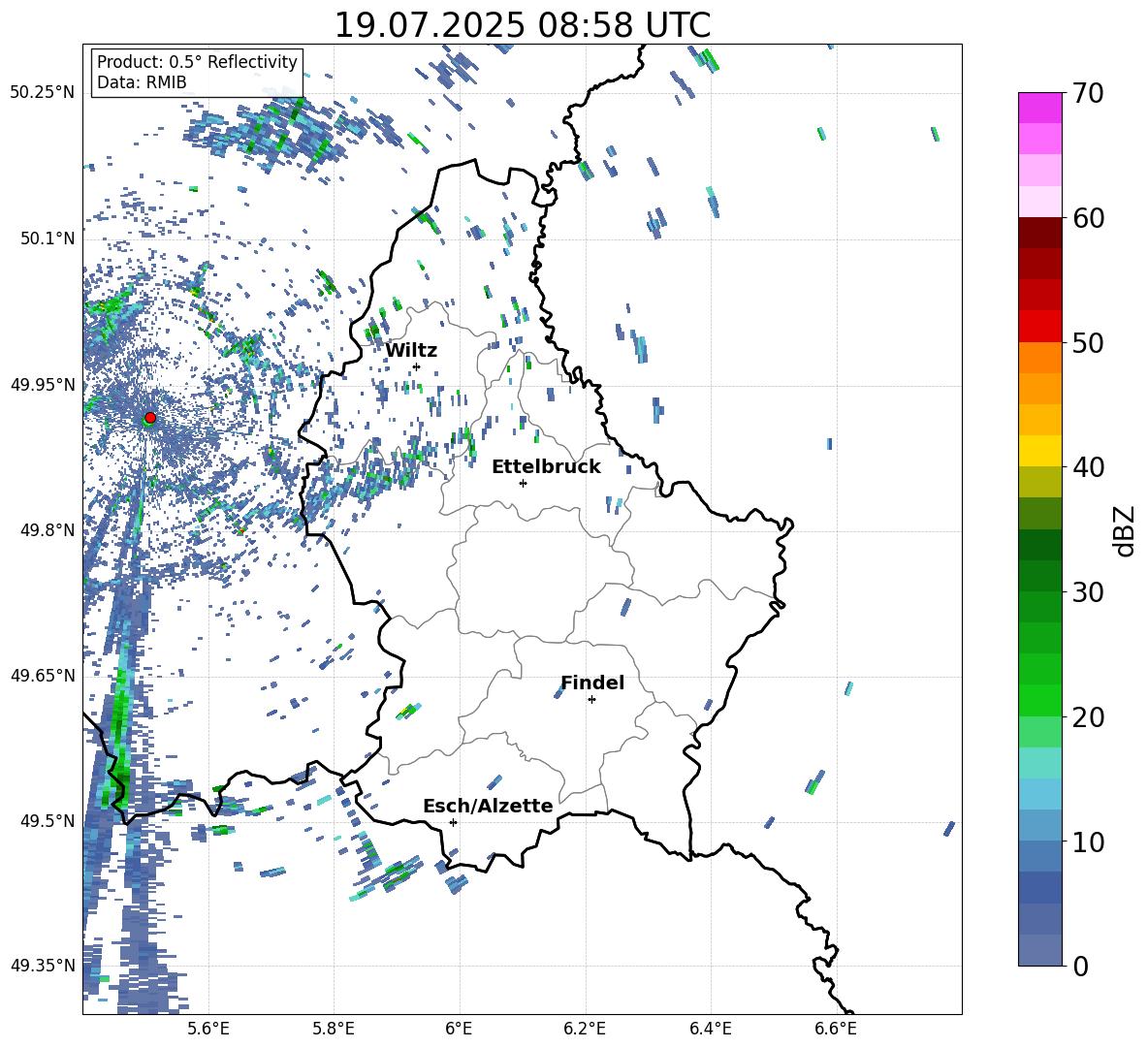Click the Wiltz station label
This screenshot has width=1148, height=1048.
pyautogui.click(x=411, y=350)
